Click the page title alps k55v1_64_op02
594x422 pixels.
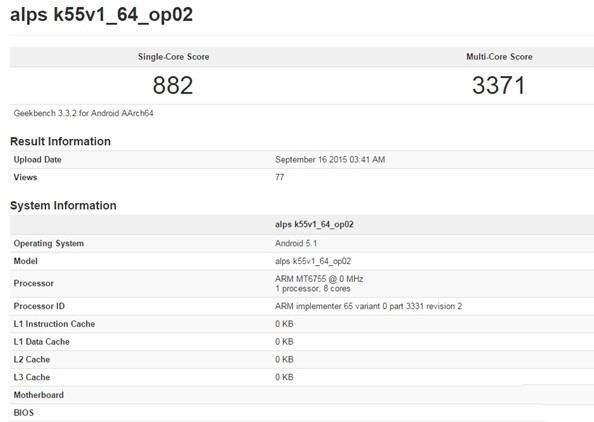[x=101, y=15]
